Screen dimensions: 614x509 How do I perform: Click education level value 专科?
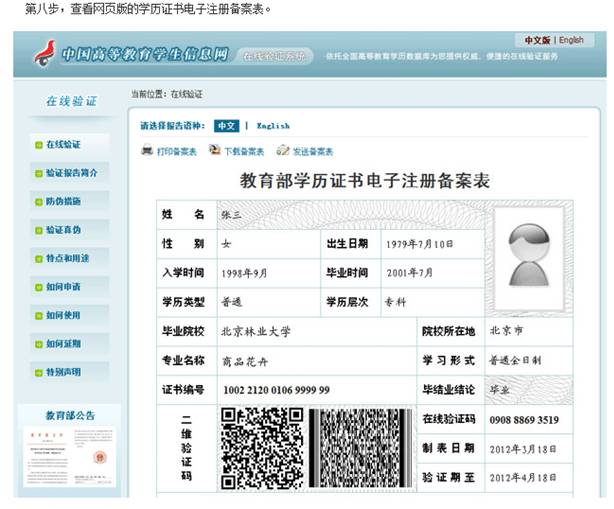[395, 302]
